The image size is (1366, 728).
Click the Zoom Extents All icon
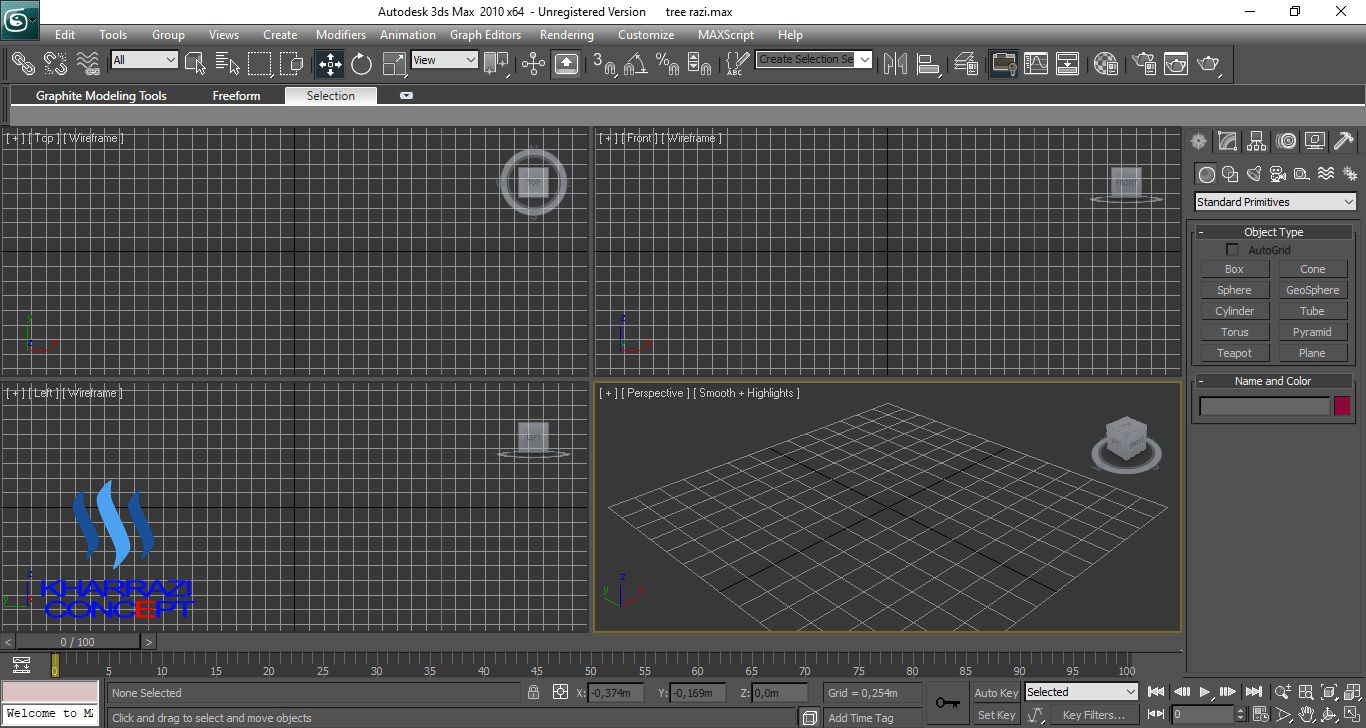(1352, 692)
